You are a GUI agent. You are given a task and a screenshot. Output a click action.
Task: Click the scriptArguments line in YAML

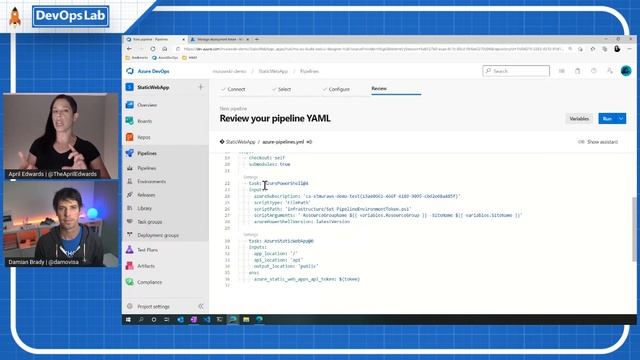(388, 215)
